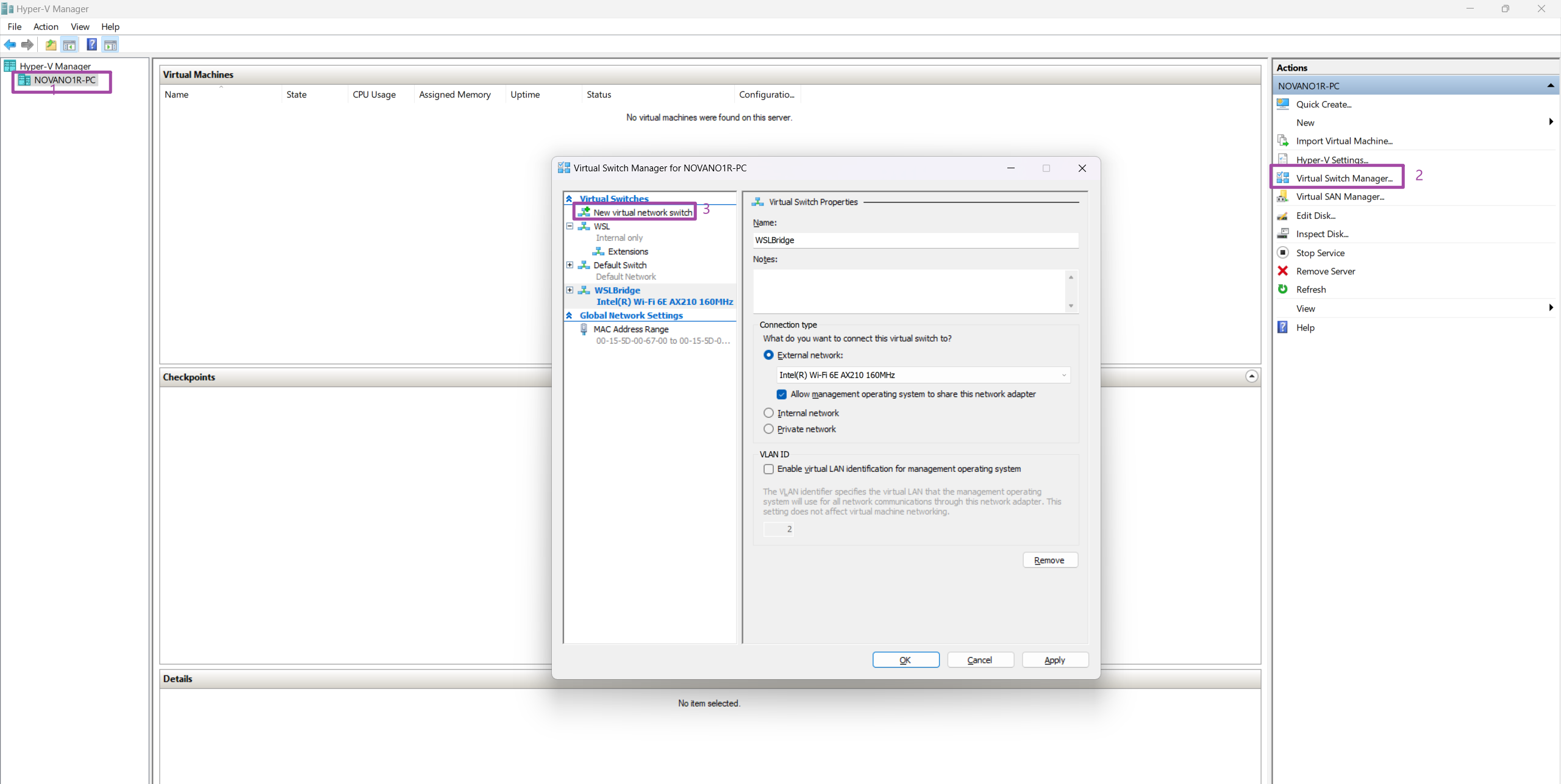
Task: Click the blue Help toolbar icon
Action: (x=91, y=45)
